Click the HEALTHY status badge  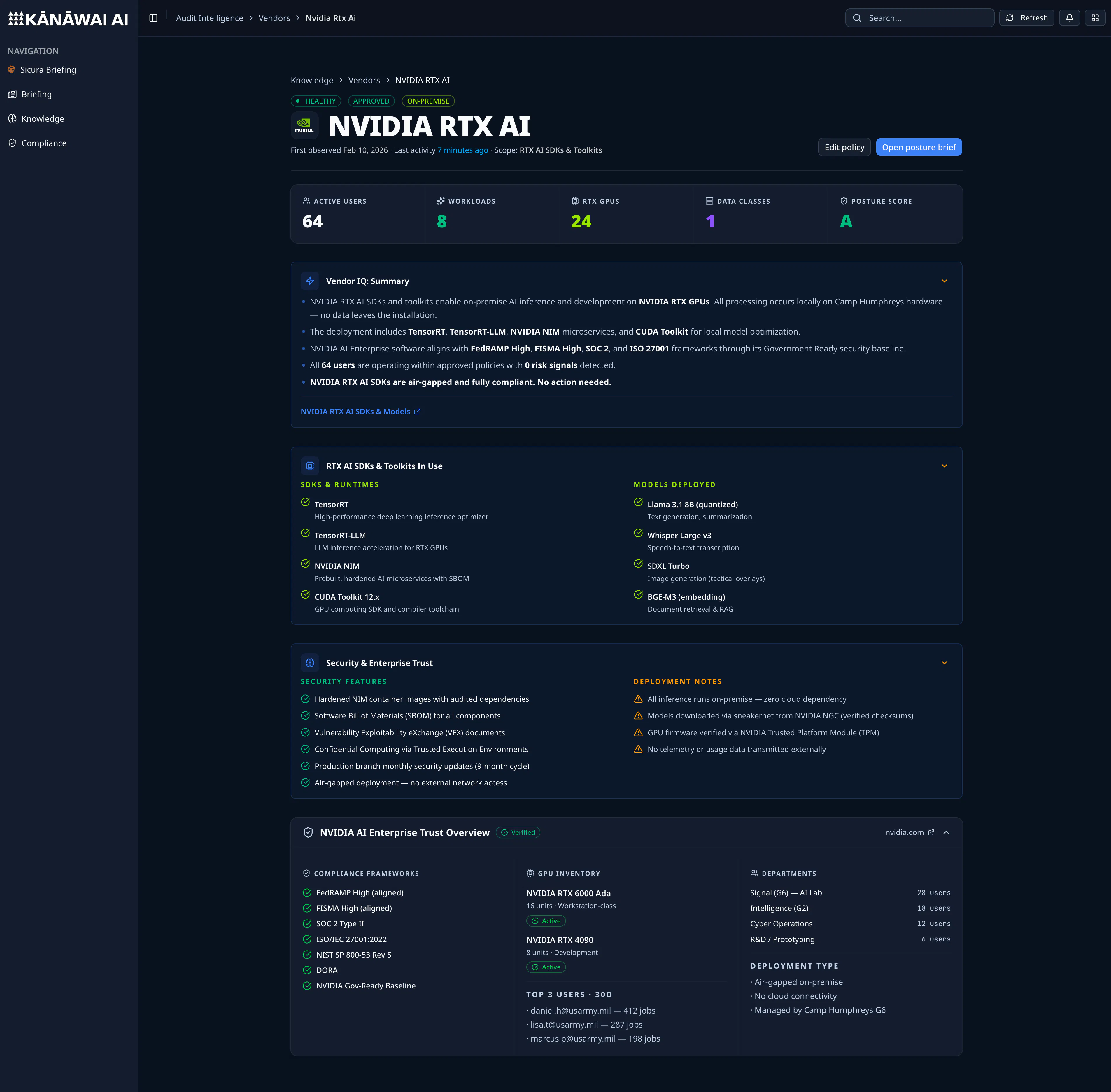point(316,101)
